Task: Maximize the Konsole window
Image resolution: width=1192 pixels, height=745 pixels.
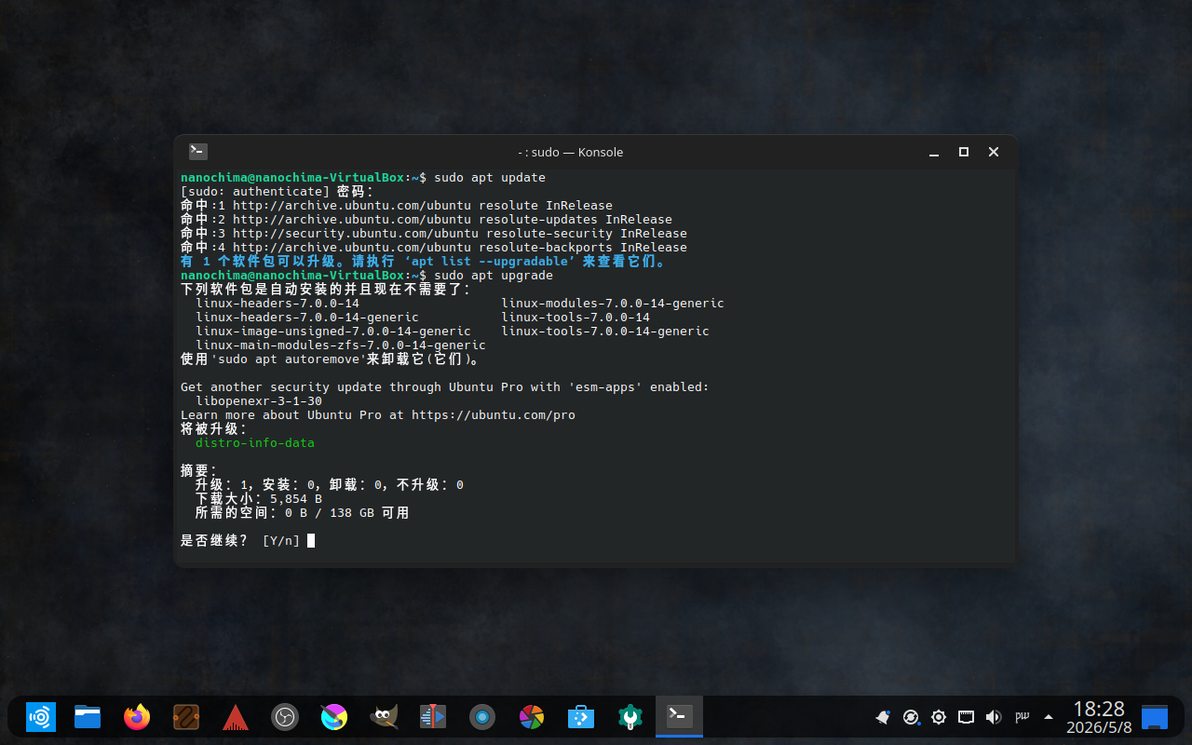Action: 963,152
